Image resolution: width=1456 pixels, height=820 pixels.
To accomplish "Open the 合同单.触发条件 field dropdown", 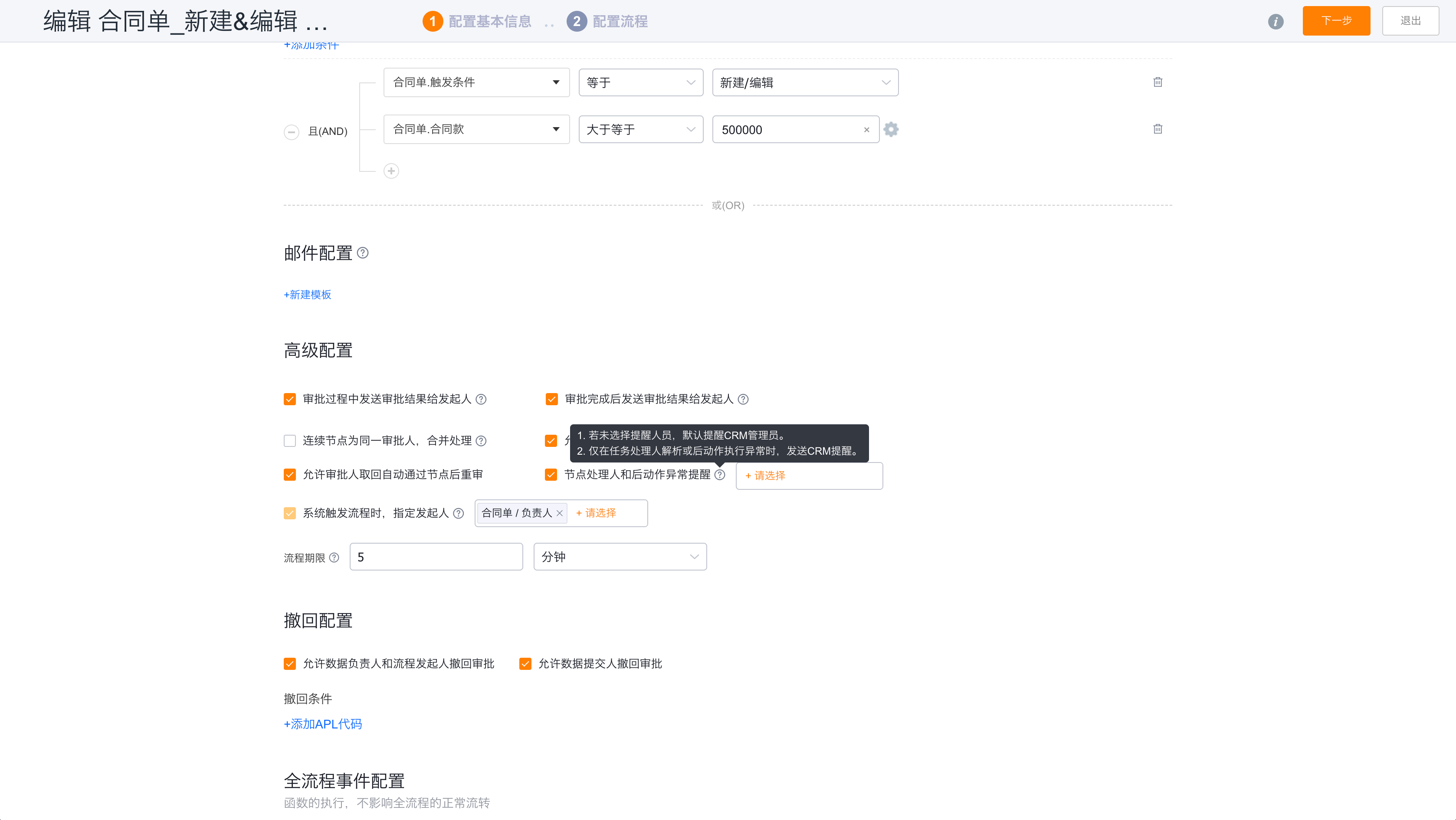I will pos(476,82).
